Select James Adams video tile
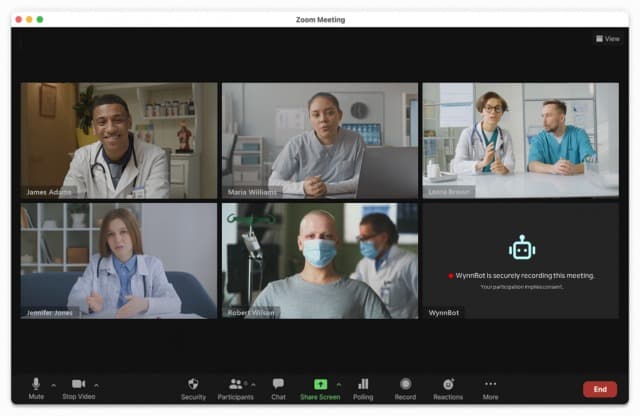 tap(119, 140)
